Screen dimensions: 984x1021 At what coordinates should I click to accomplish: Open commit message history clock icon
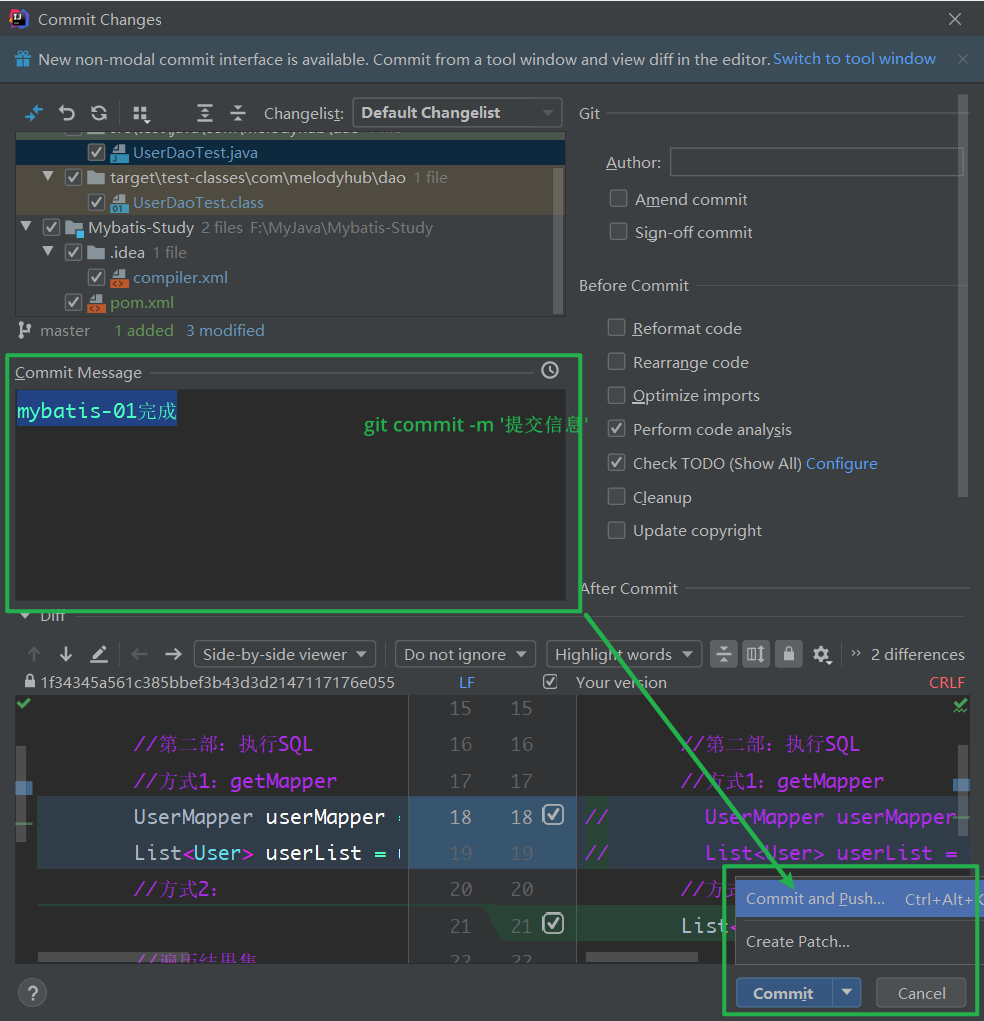(550, 371)
